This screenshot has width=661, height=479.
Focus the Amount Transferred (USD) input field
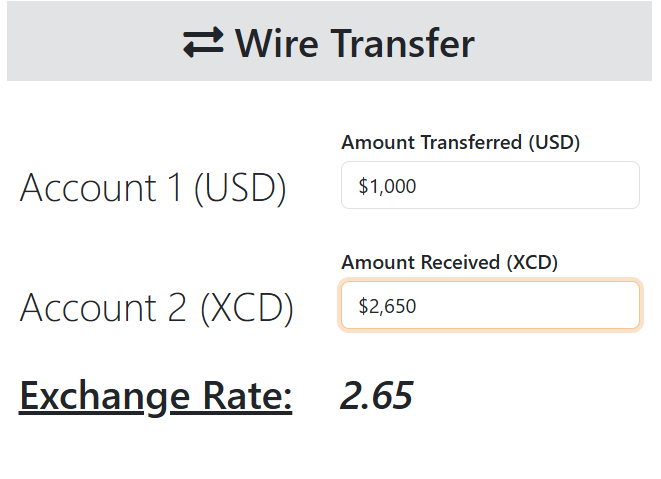point(490,185)
